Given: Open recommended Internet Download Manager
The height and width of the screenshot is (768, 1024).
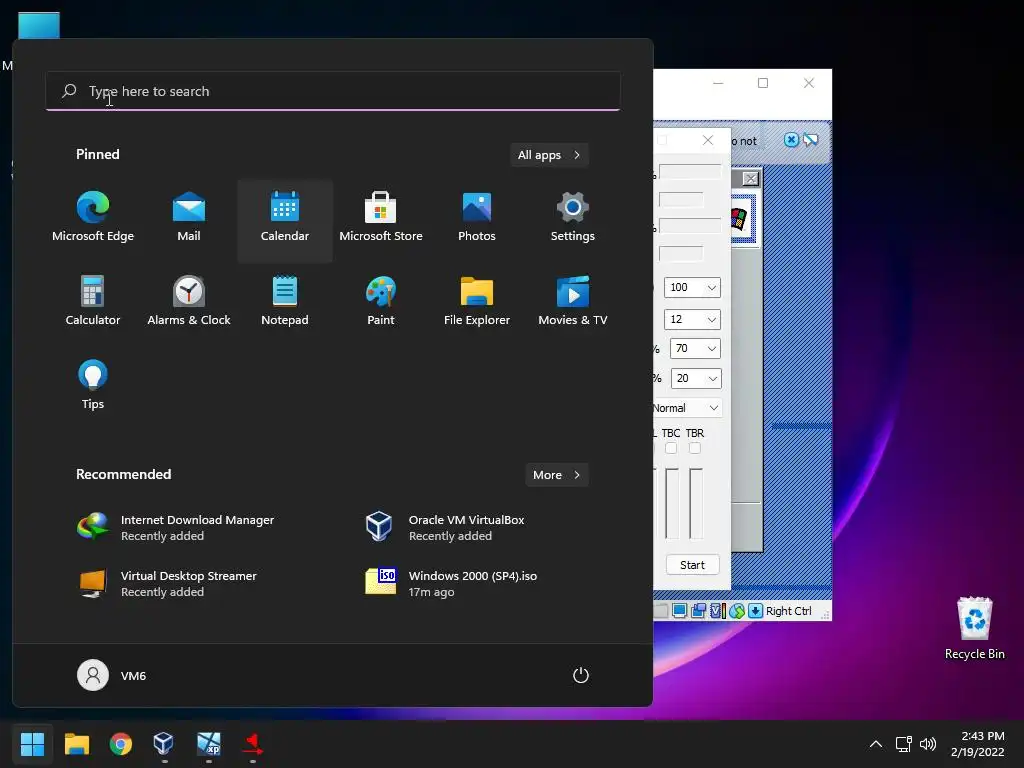Looking at the screenshot, I should [x=176, y=528].
